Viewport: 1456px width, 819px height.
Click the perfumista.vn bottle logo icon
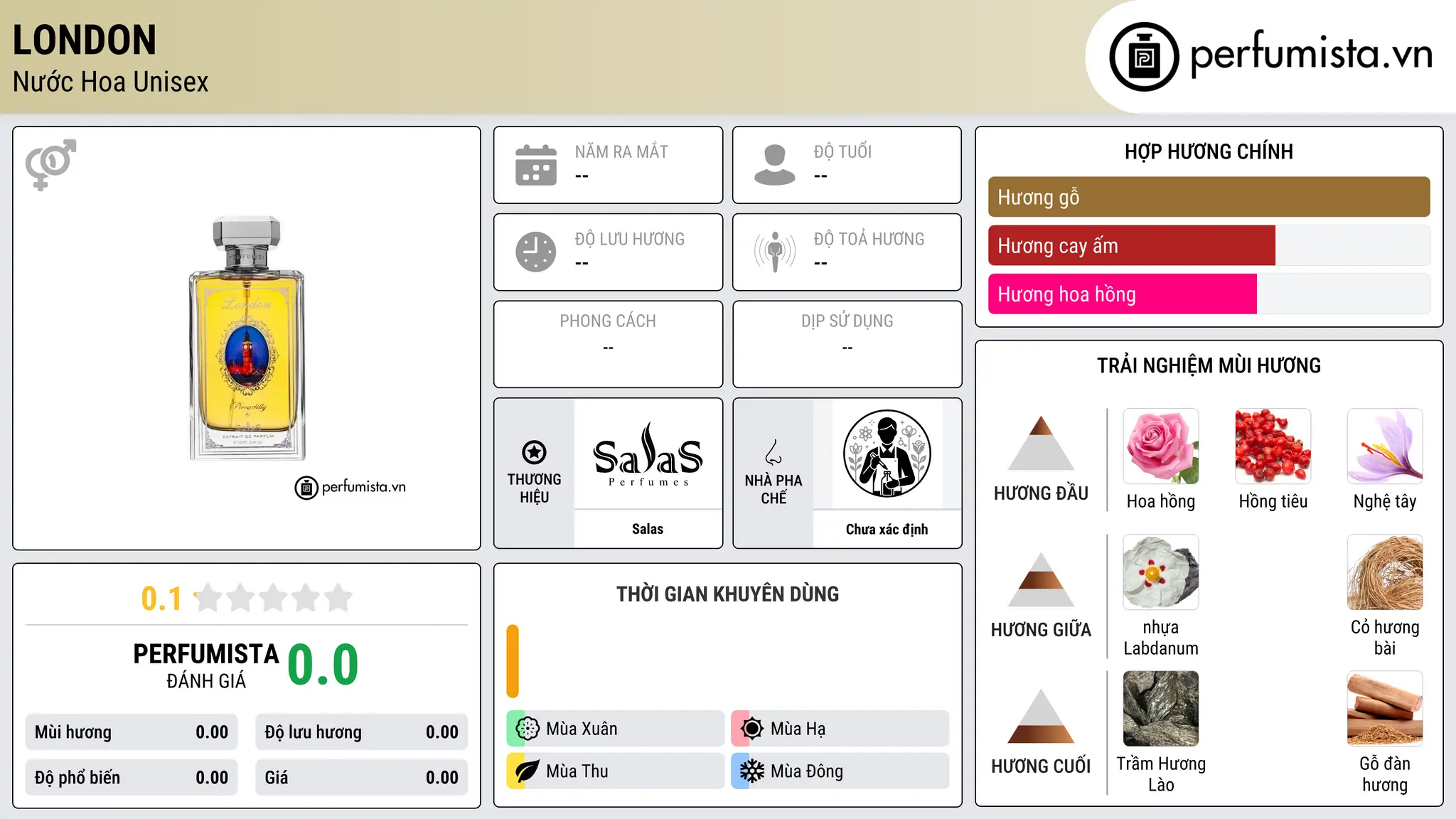coord(1144,57)
